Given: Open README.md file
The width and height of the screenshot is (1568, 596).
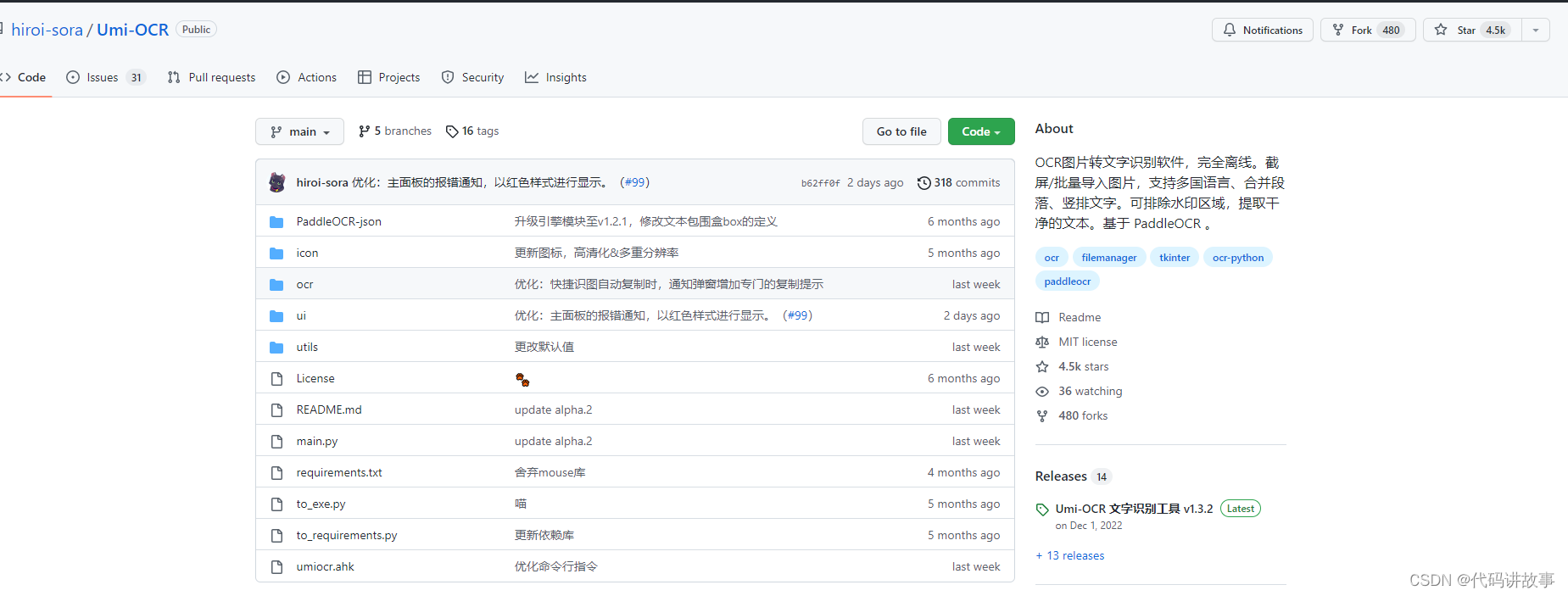Looking at the screenshot, I should coord(329,409).
